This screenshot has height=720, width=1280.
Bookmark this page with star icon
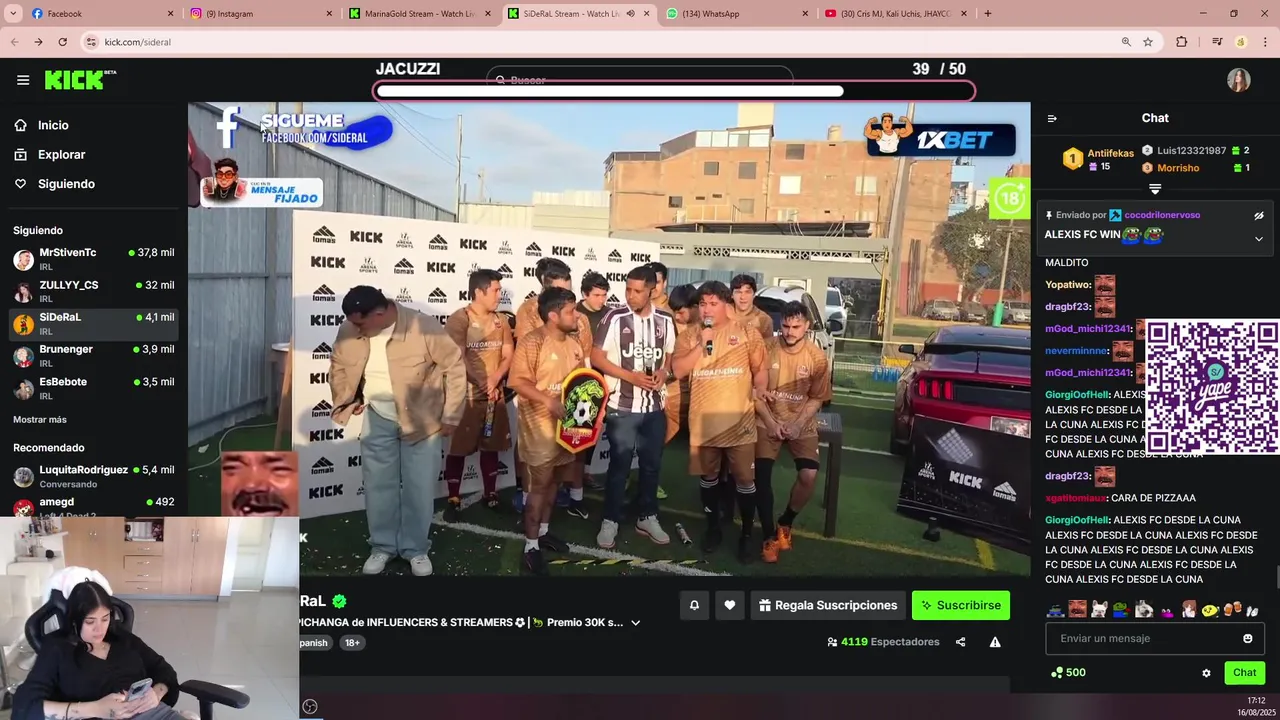1148,42
